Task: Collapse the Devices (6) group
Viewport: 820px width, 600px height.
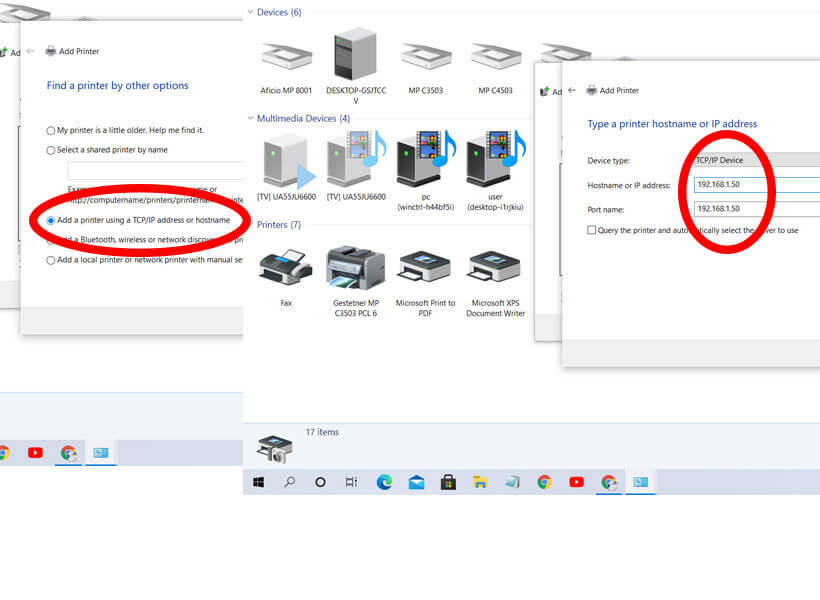Action: 250,12
